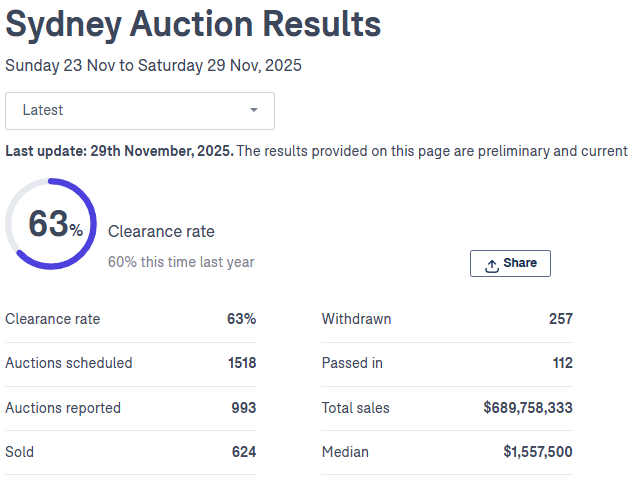
Task: Open the Latest week dropdown
Action: coord(140,111)
